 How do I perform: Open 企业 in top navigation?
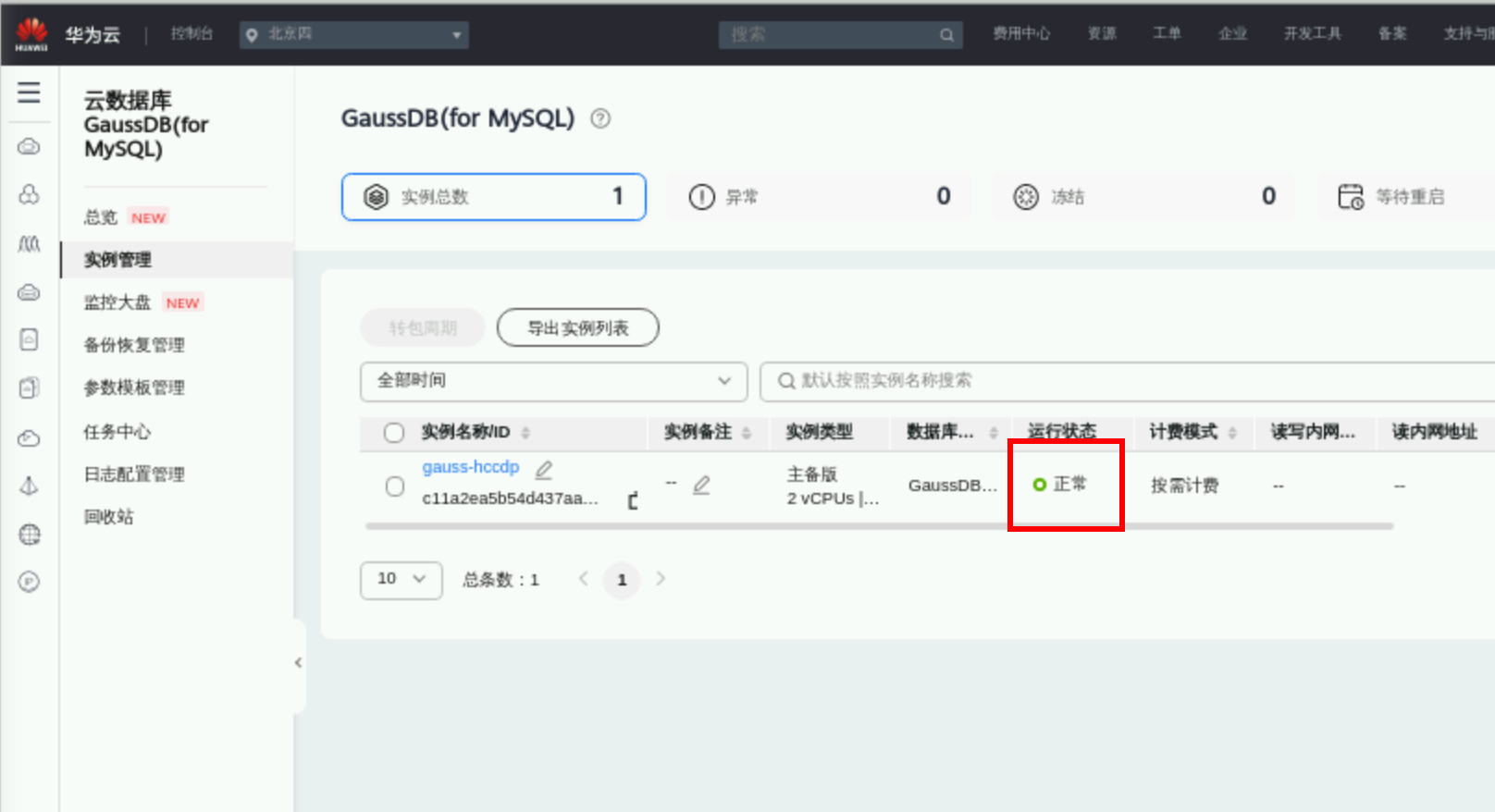(x=1232, y=34)
